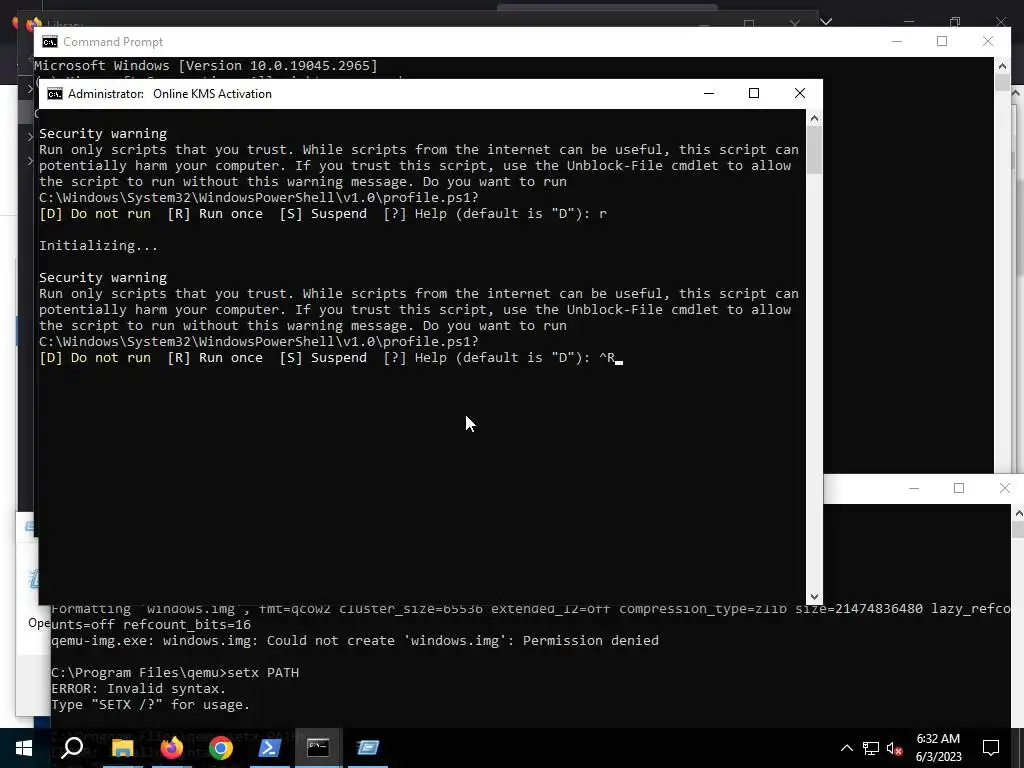Click the KMS Activation scrollbar thumb
The image size is (1024, 768).
tap(814, 150)
